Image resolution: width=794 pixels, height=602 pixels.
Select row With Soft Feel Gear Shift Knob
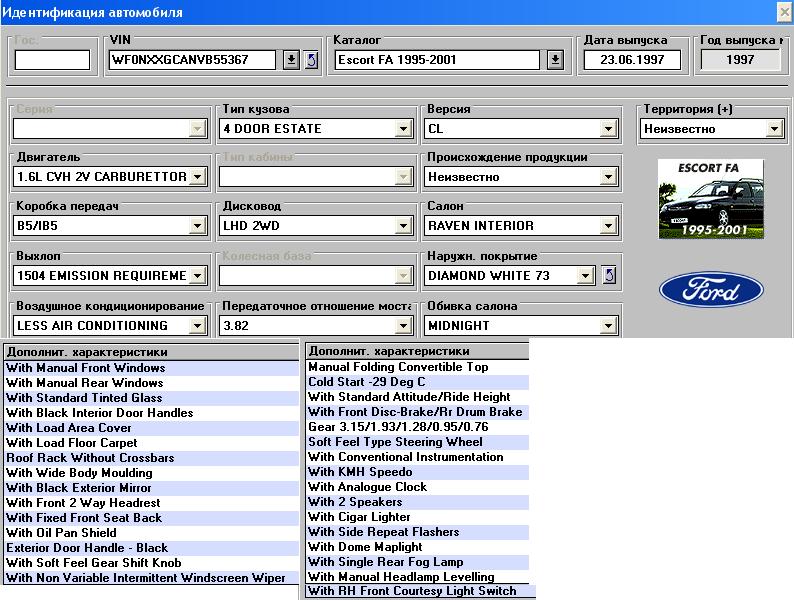[151, 563]
